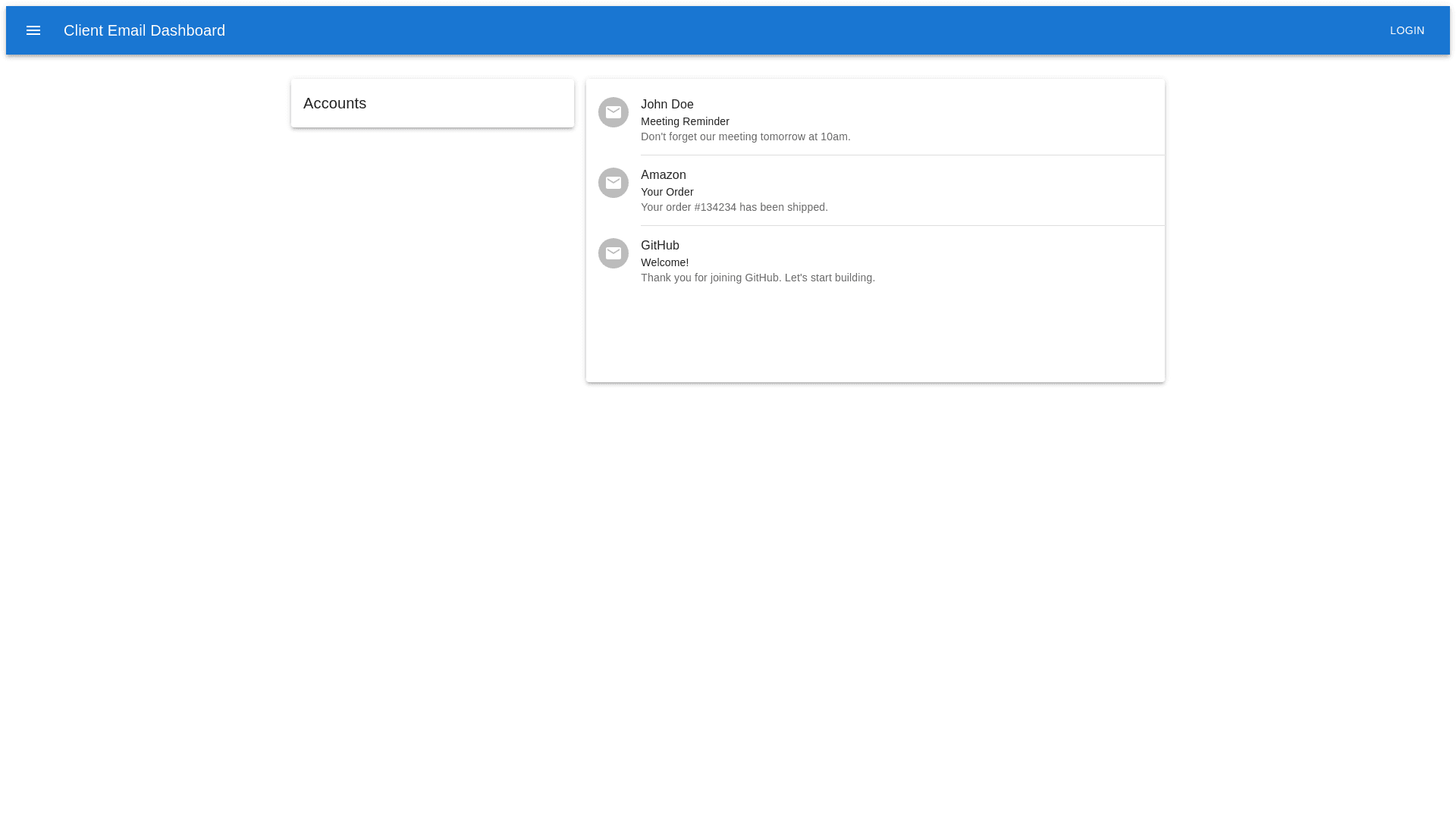The image size is (1456, 819).
Task: Open the hamburger menu icon
Action: 33,30
